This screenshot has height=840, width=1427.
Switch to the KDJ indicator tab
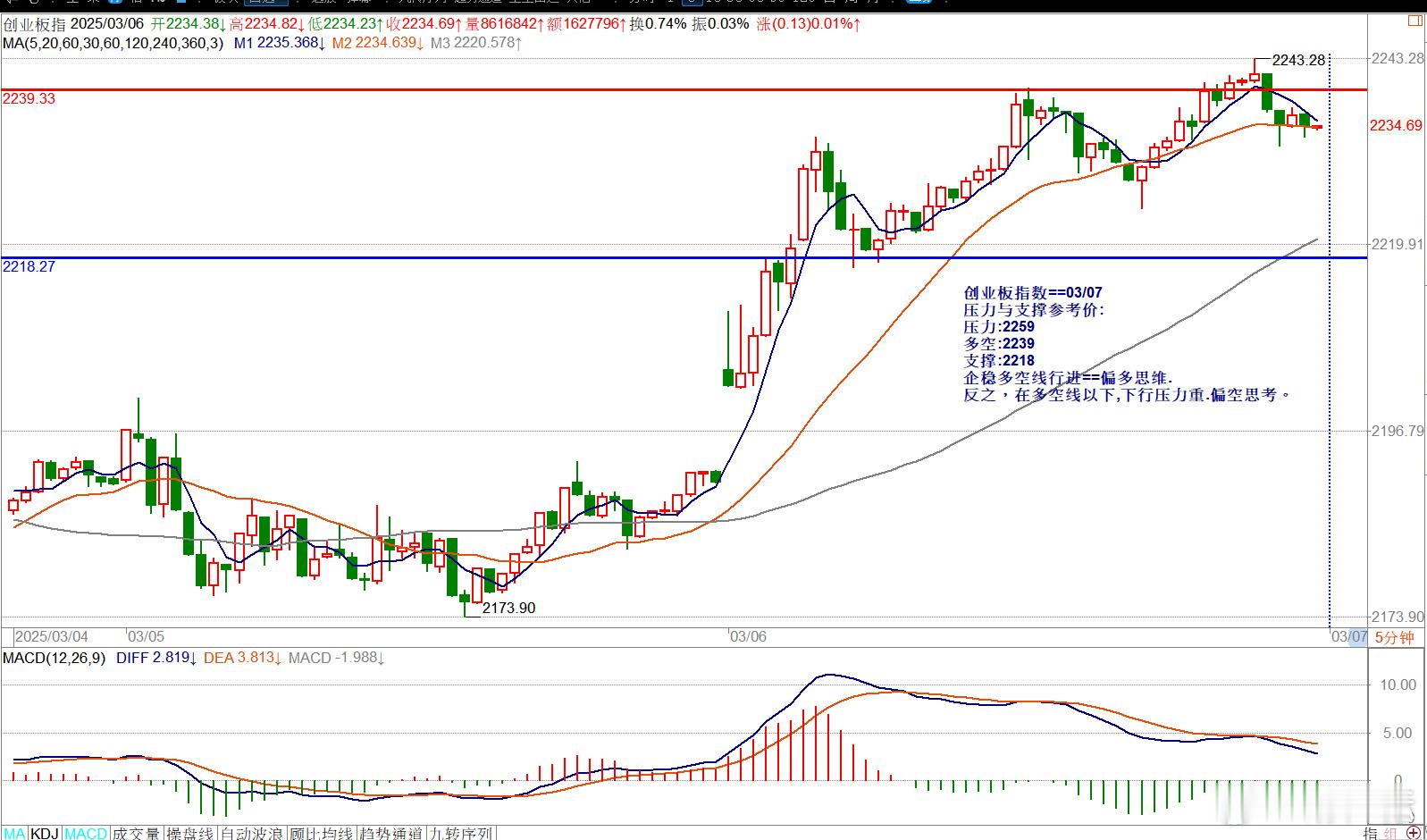(x=46, y=833)
